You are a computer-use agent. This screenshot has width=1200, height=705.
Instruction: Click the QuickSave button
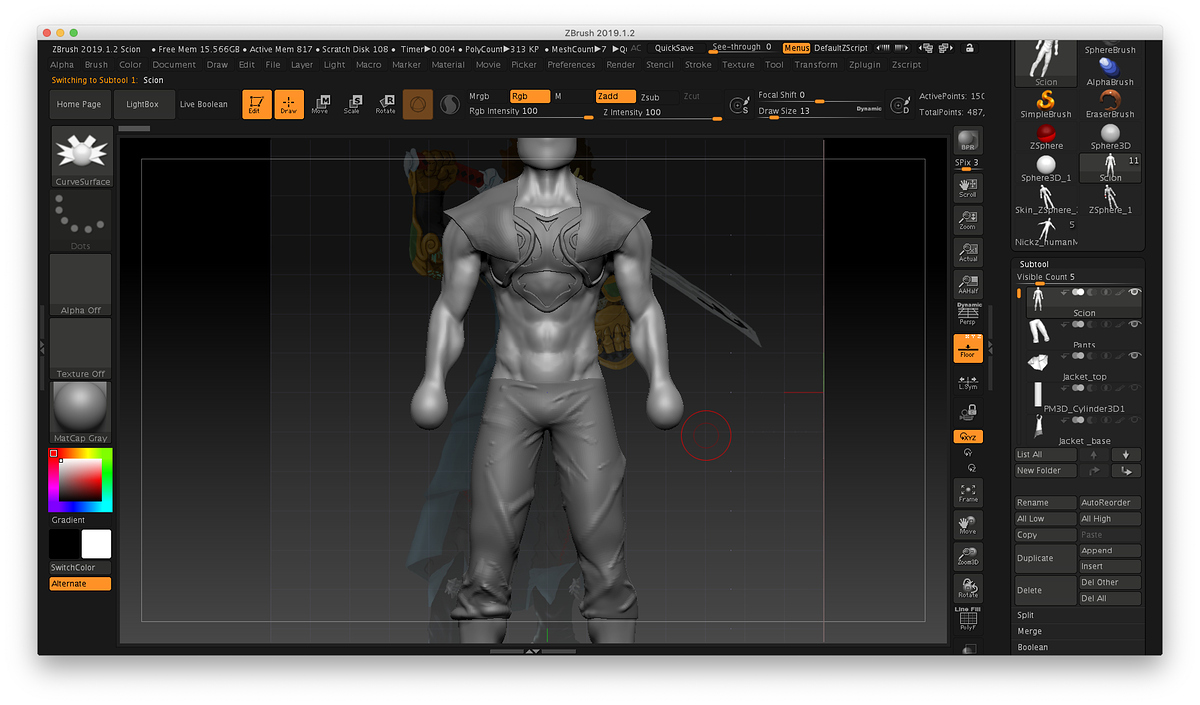[674, 48]
